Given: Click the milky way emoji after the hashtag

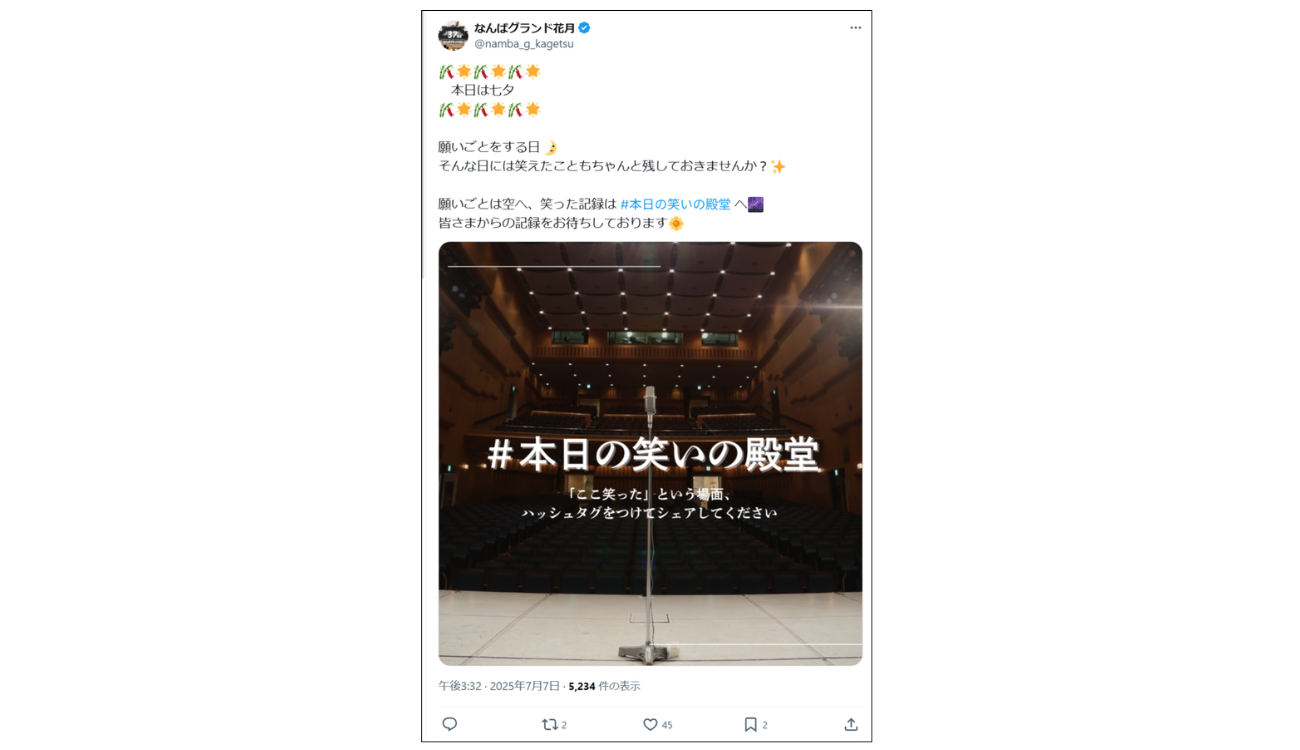Looking at the screenshot, I should tap(756, 204).
